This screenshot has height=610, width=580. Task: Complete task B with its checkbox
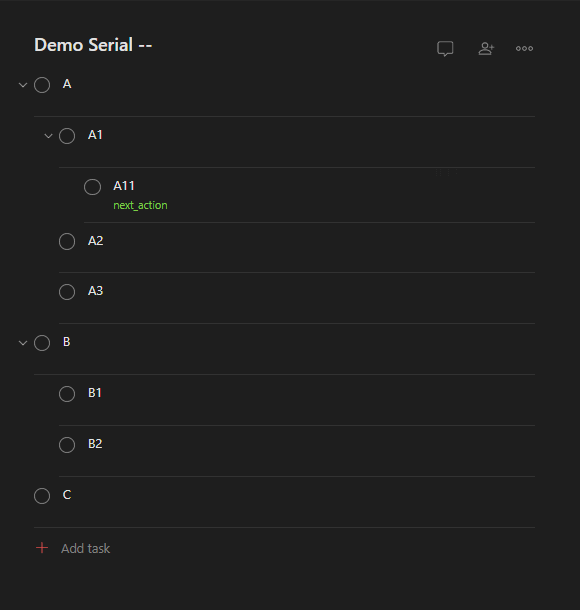click(42, 343)
